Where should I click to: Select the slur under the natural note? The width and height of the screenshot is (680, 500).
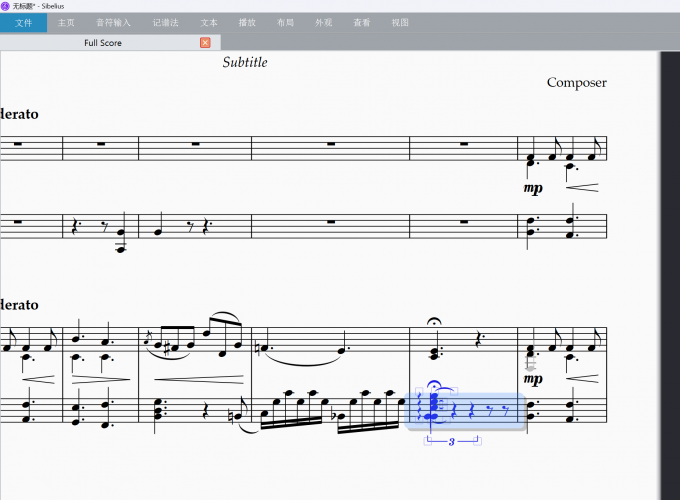[x=304, y=360]
